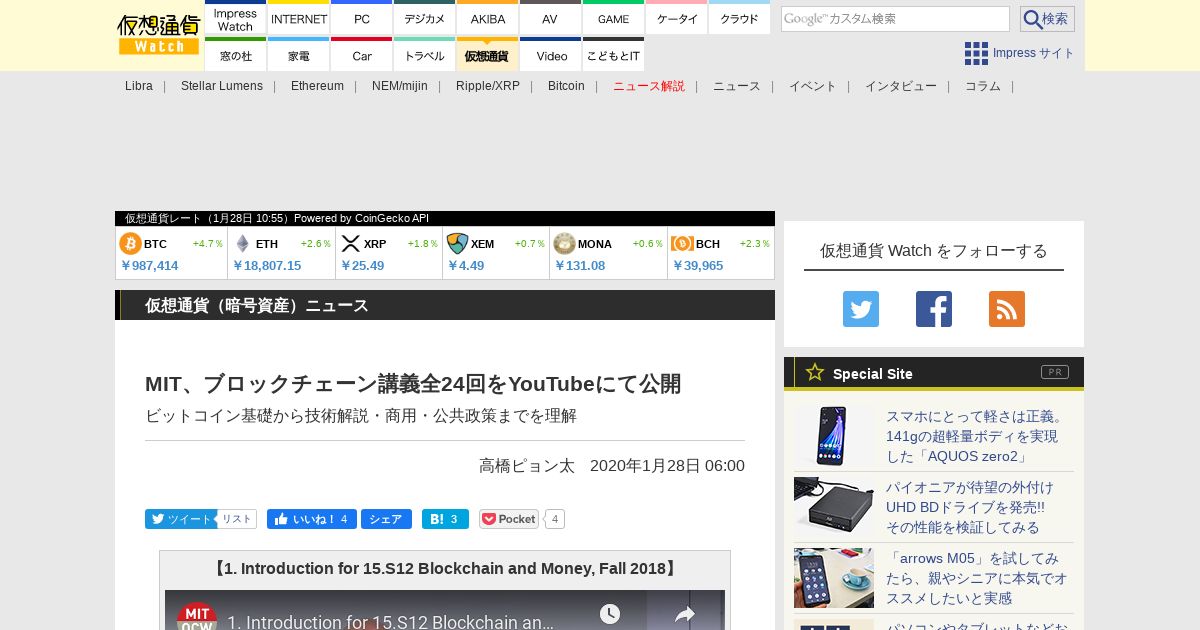The width and height of the screenshot is (1200, 630).
Task: Open the 家電 category tab
Action: click(x=299, y=55)
